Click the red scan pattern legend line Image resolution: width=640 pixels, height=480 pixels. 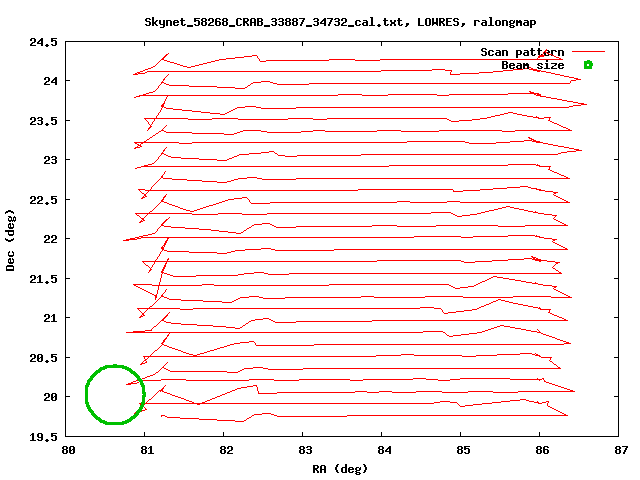pos(588,52)
